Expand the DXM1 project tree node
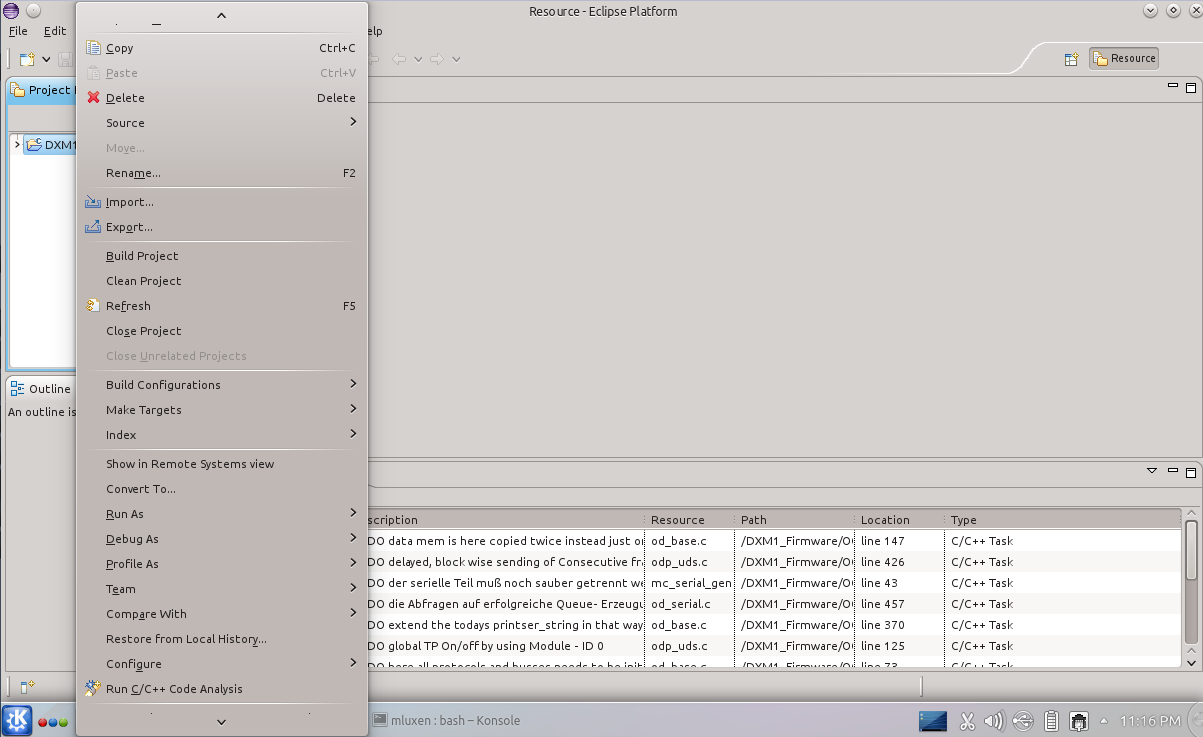 click(17, 145)
